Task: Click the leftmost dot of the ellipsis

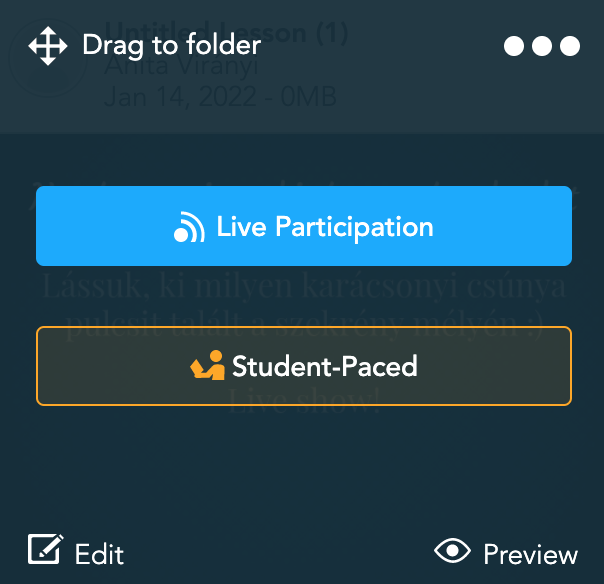Action: click(514, 46)
